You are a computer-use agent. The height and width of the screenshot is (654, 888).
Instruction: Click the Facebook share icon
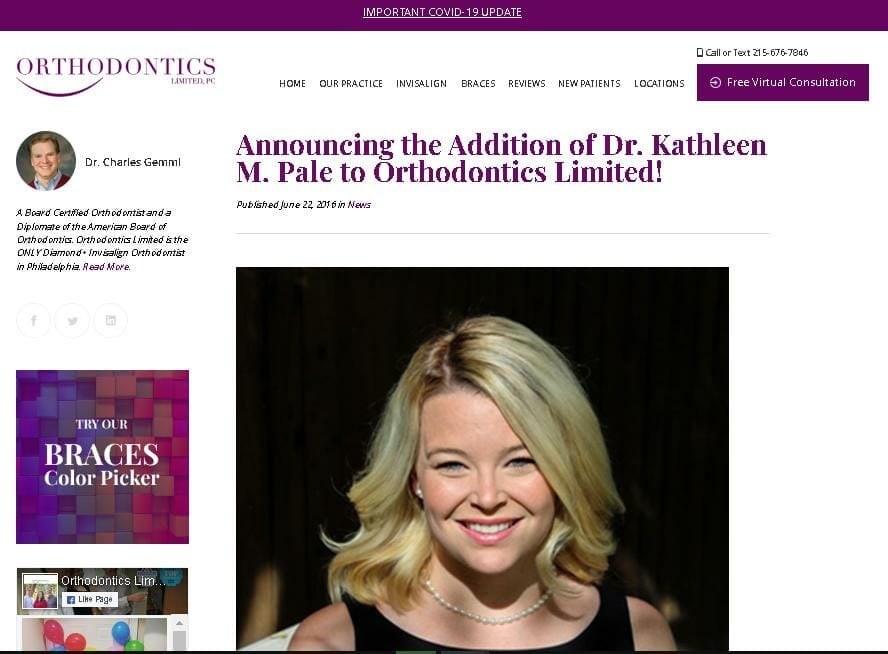pos(33,320)
